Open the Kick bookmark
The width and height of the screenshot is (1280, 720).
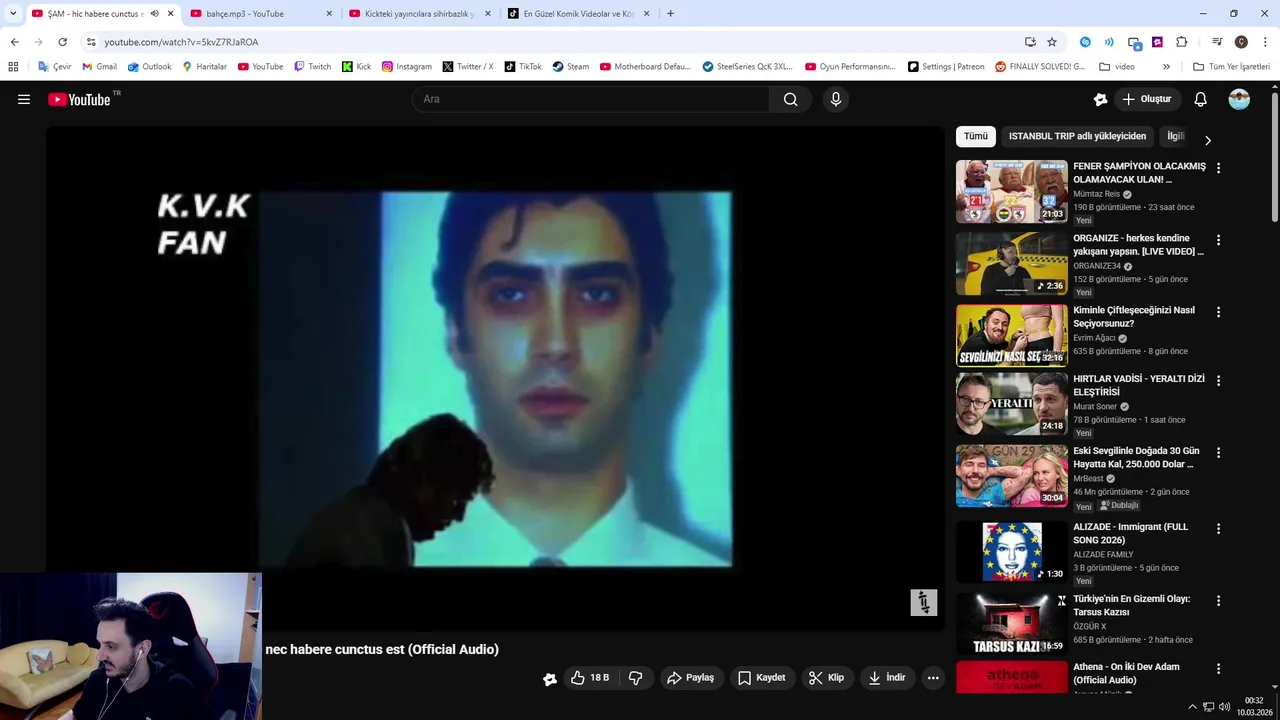[356, 67]
